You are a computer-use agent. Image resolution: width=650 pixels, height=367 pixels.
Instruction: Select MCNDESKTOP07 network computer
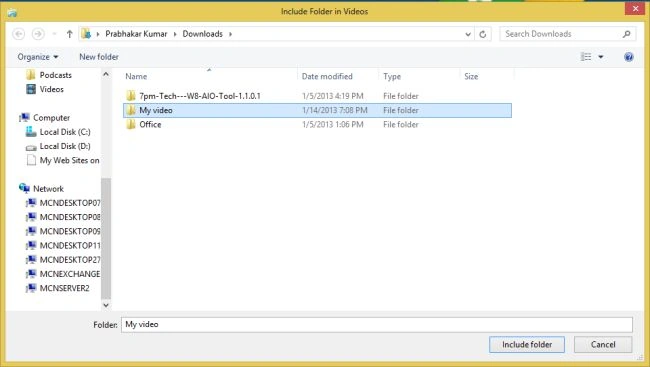(70, 203)
